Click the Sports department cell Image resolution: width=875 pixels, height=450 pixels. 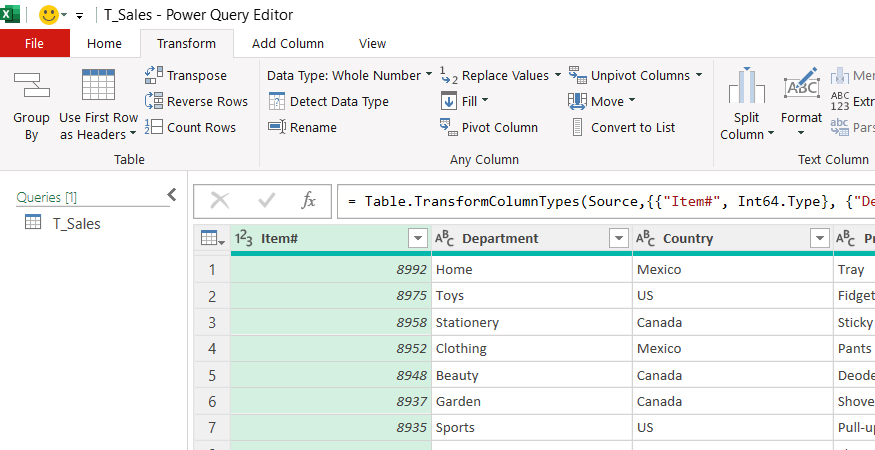click(x=532, y=428)
